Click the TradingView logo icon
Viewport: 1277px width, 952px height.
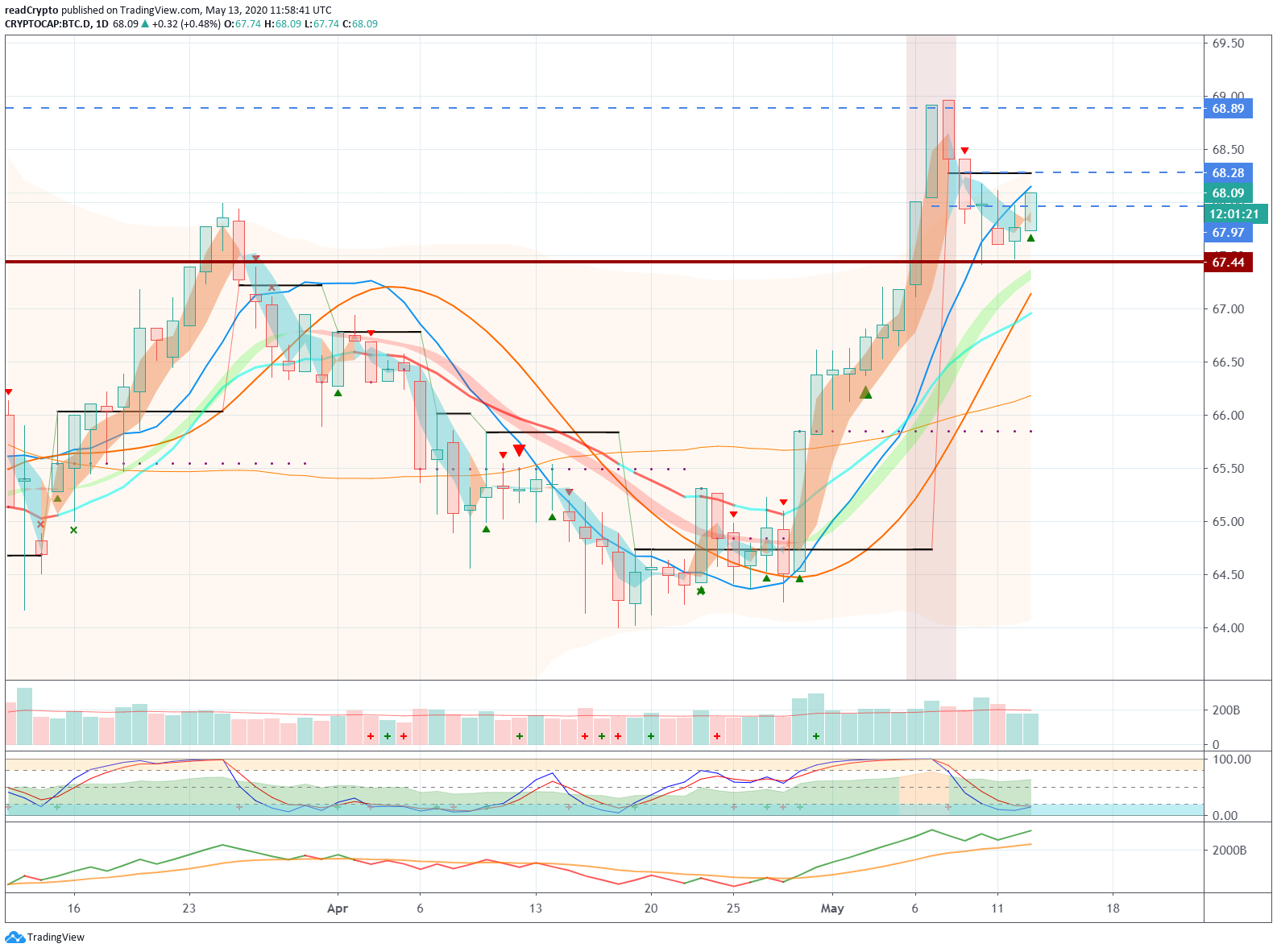pyautogui.click(x=15, y=937)
